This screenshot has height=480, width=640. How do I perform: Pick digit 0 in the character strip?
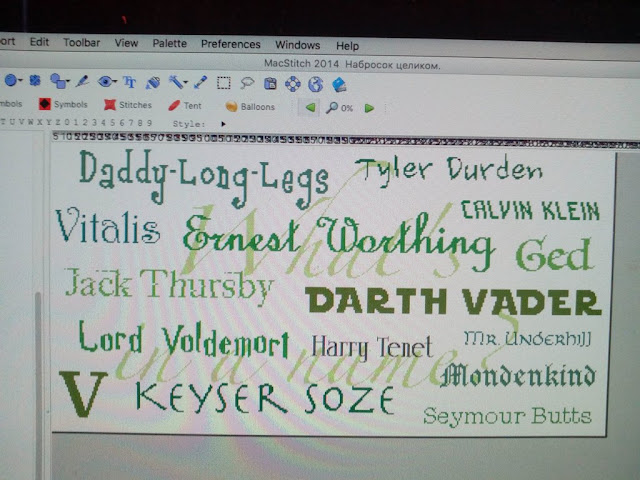tap(67, 122)
